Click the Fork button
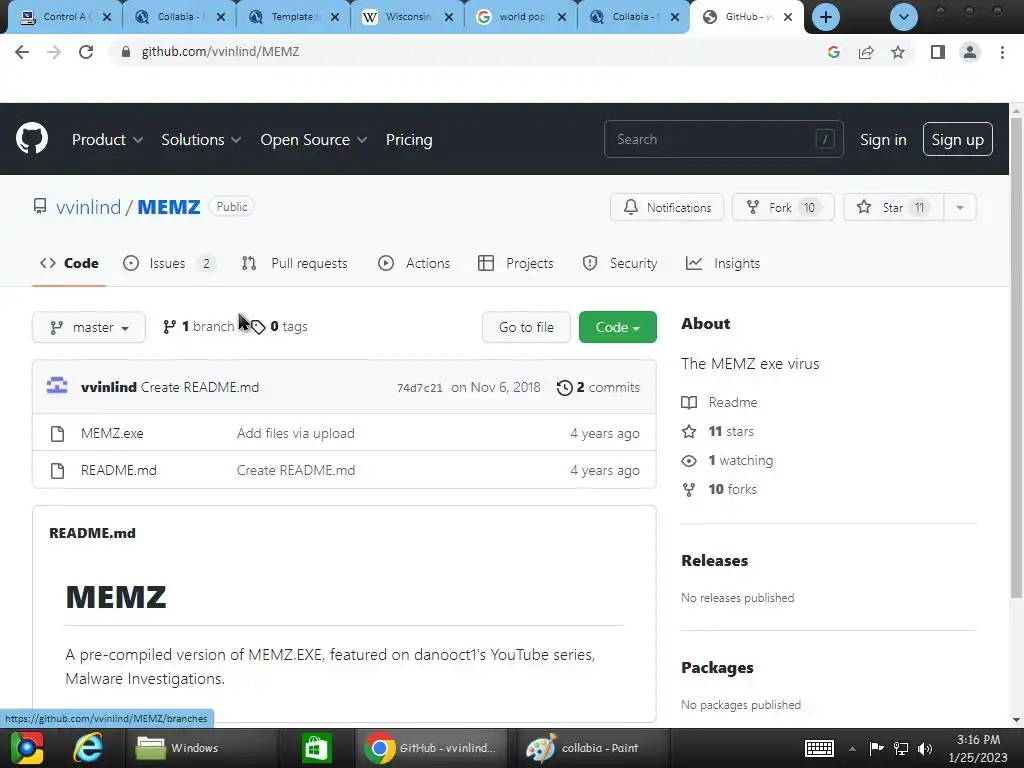Screen dimensions: 1024x768 (783, 208)
